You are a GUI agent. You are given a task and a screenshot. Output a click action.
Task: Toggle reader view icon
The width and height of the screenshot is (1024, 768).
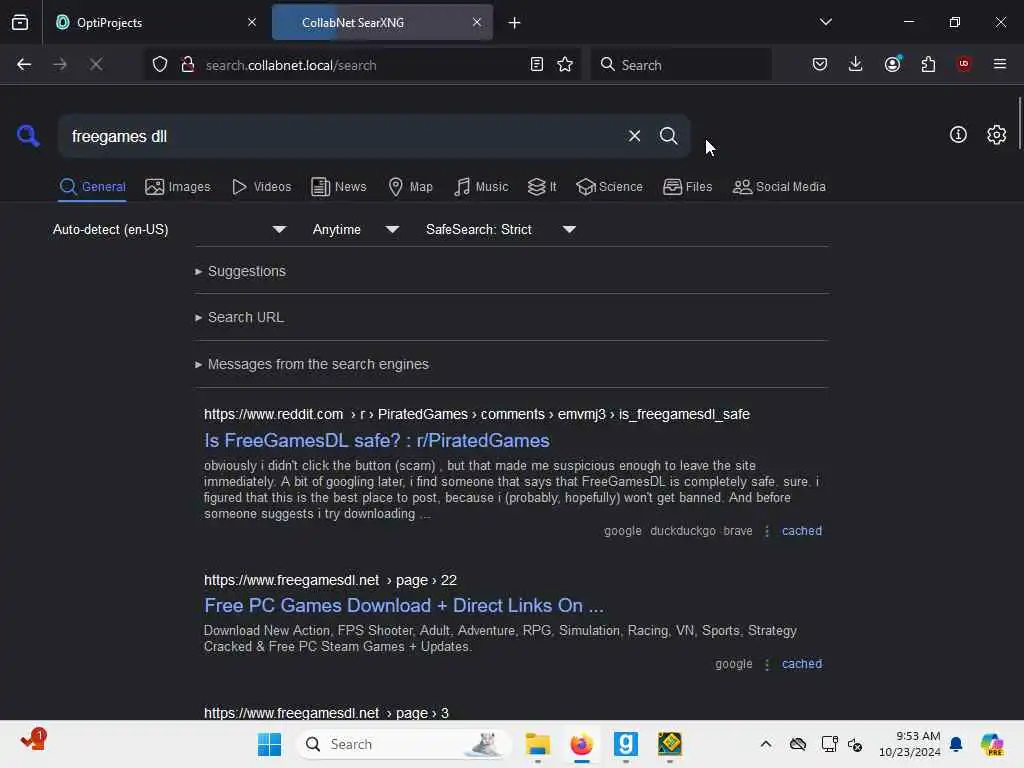[x=537, y=64]
